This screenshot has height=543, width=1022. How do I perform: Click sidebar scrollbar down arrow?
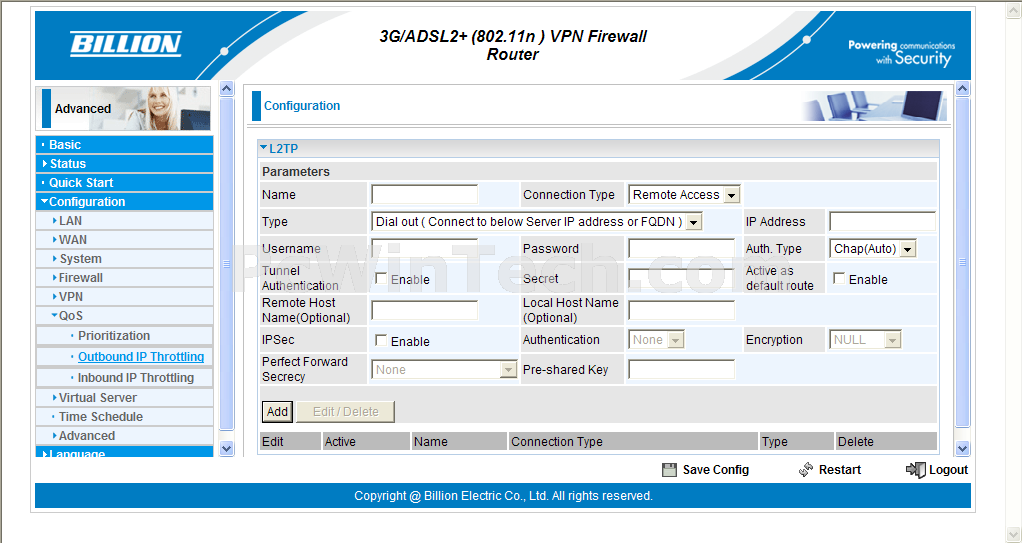tap(226, 448)
